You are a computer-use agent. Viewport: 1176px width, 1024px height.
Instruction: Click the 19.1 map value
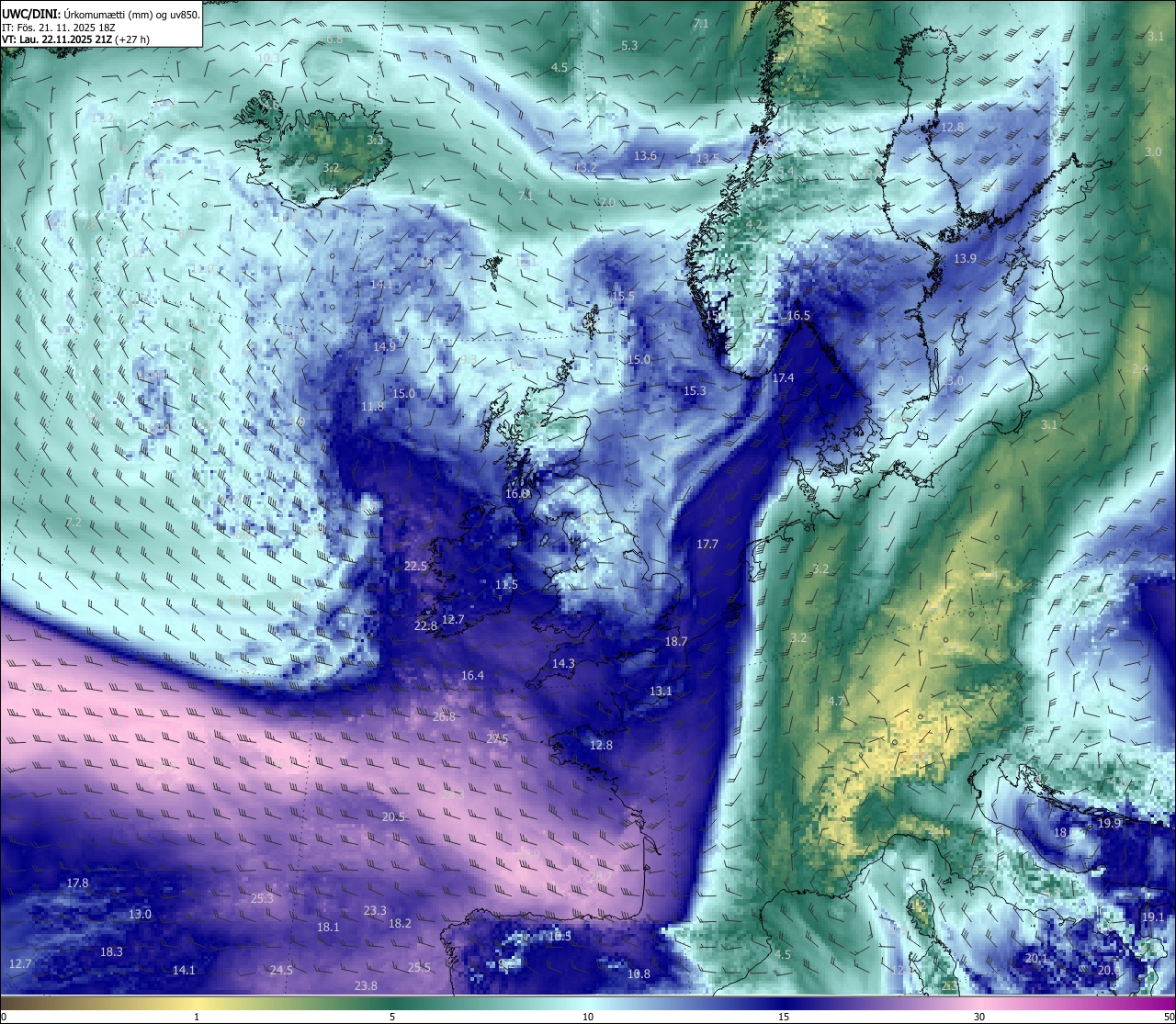tap(1153, 917)
